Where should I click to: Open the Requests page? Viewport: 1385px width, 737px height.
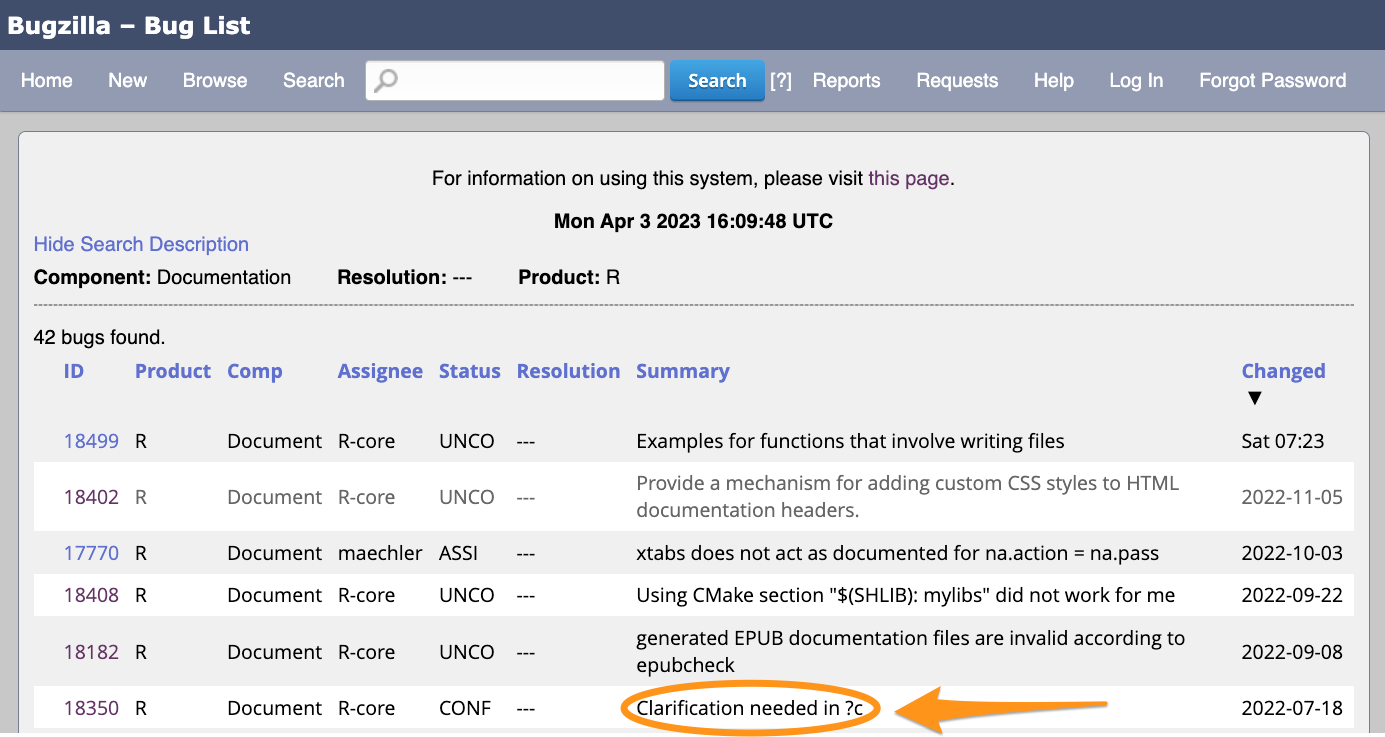tap(957, 81)
